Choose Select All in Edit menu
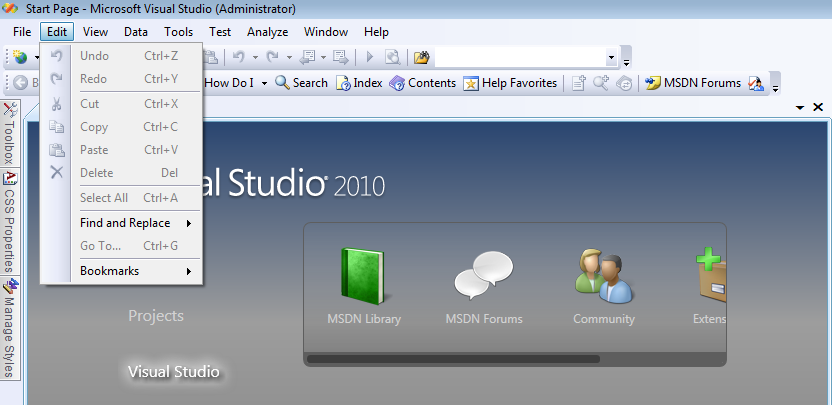Viewport: 832px width, 405px height. (122, 197)
